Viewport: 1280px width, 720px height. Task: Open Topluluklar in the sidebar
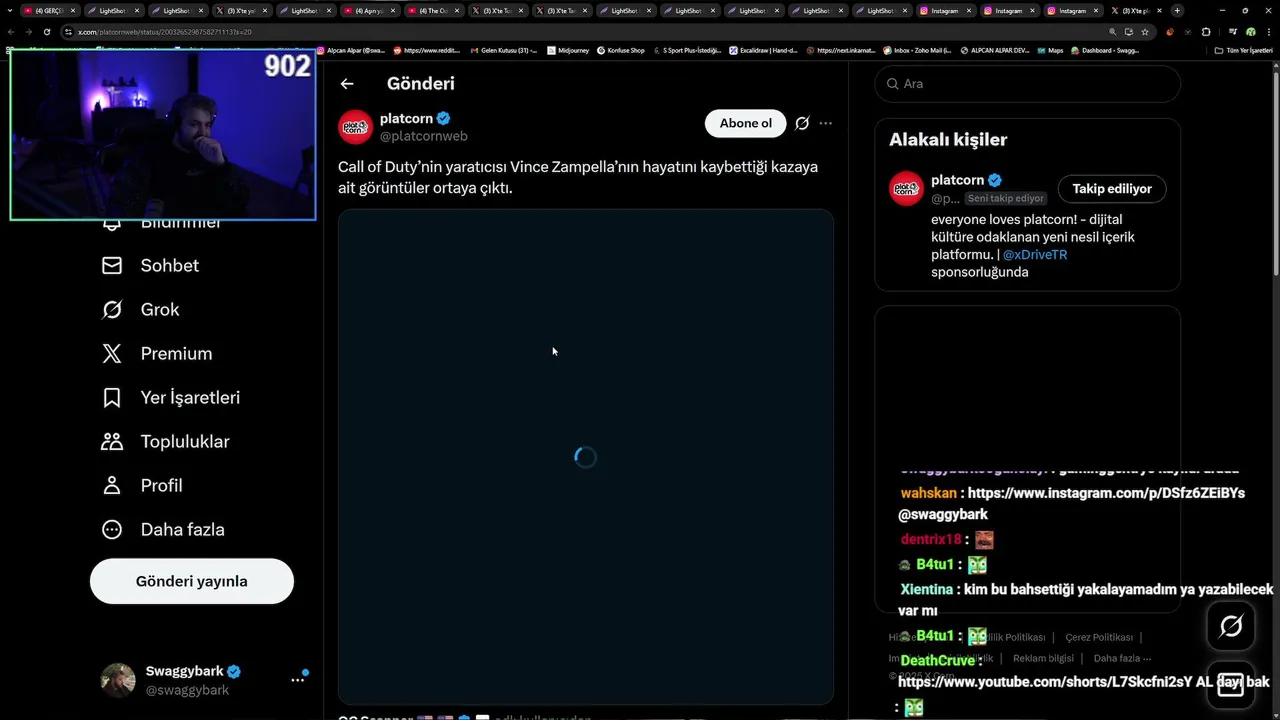[165, 441]
